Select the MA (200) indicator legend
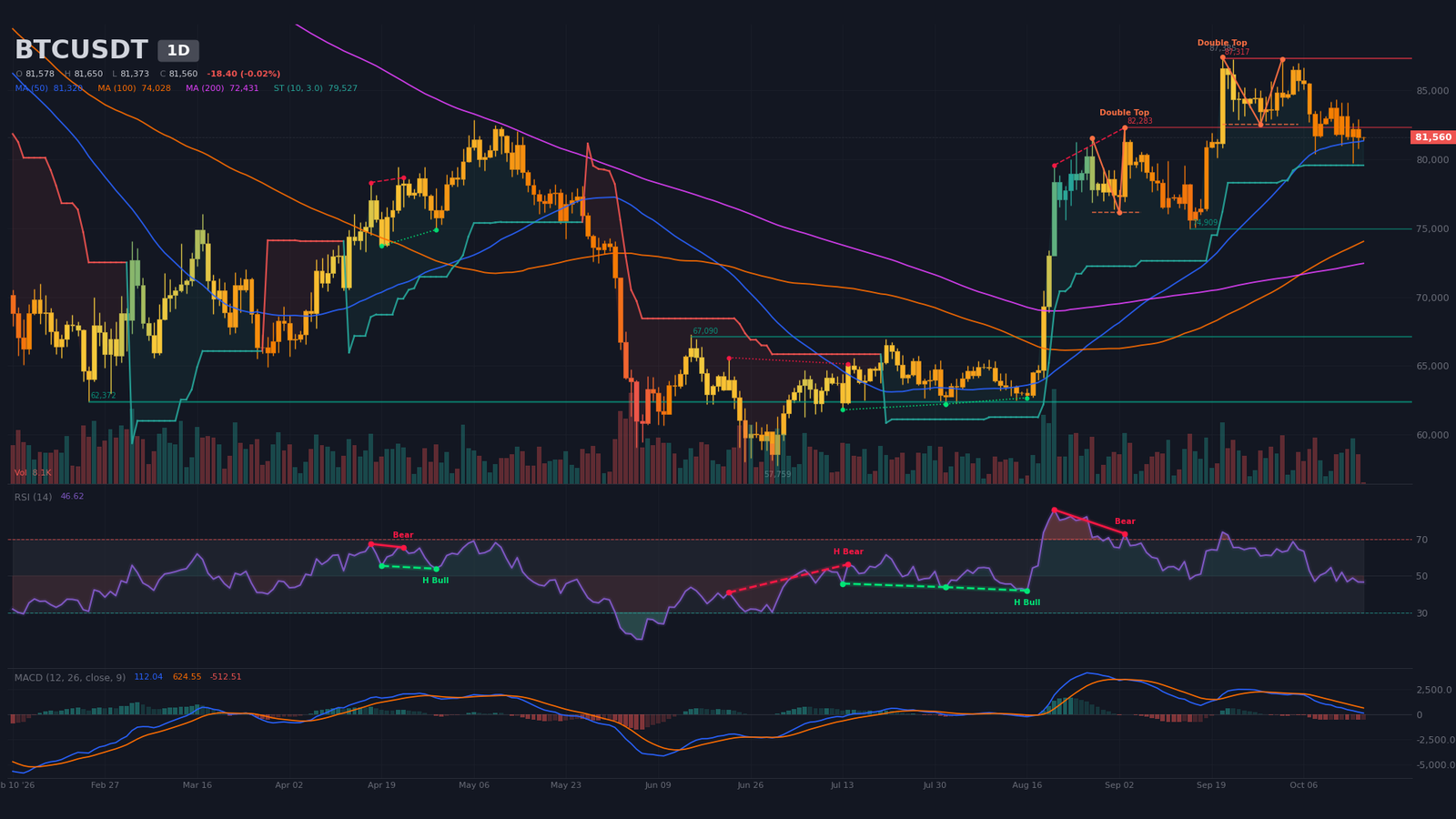 pos(222,88)
